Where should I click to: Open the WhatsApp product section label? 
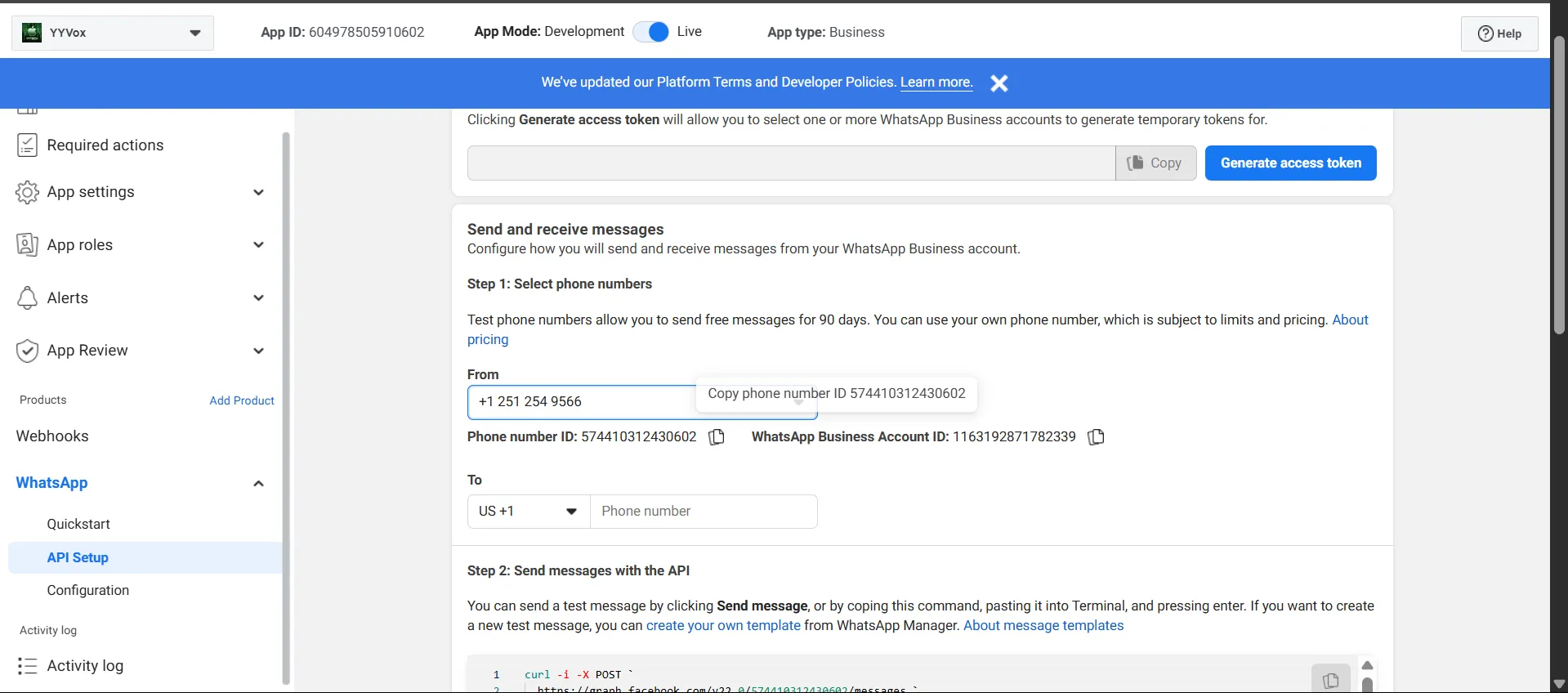pos(51,483)
